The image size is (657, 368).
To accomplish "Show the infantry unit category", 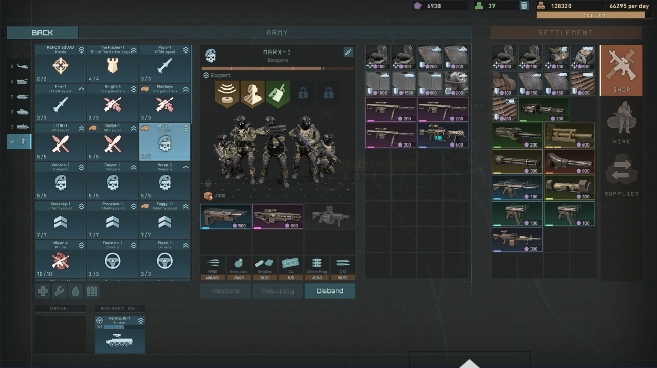I will [x=19, y=142].
